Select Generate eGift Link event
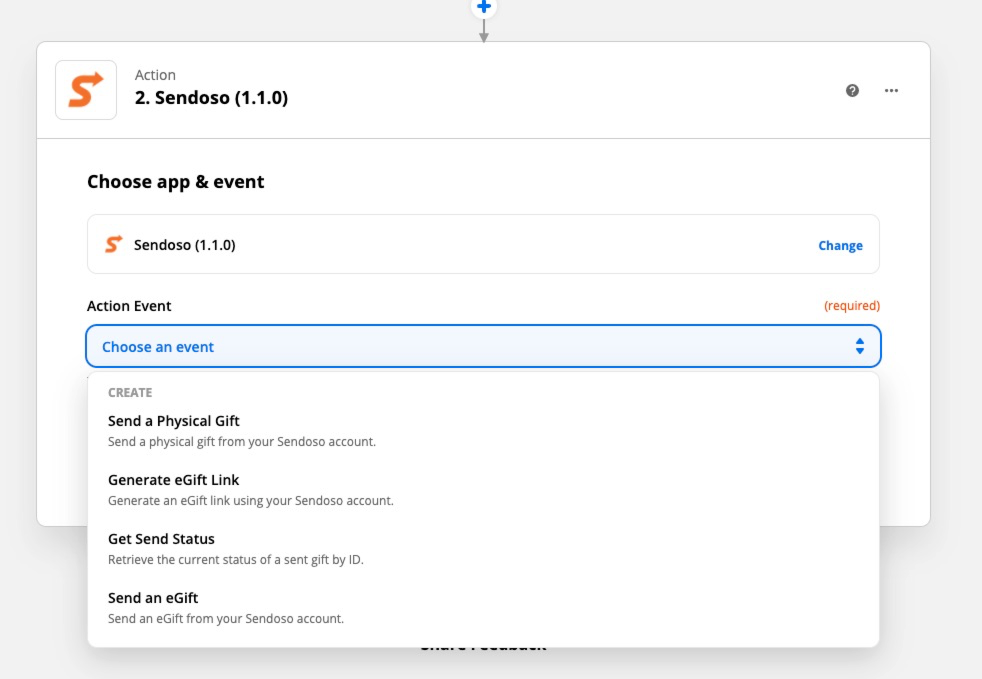Screen dimensions: 982x679 [x=174, y=480]
